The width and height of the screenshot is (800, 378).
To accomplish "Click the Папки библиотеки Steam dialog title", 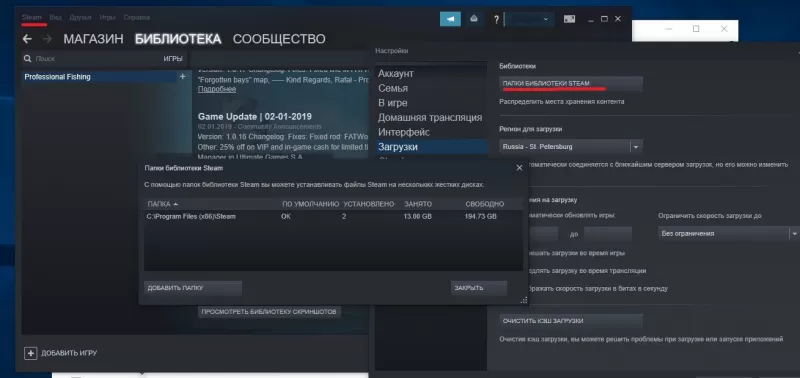I will 184,167.
